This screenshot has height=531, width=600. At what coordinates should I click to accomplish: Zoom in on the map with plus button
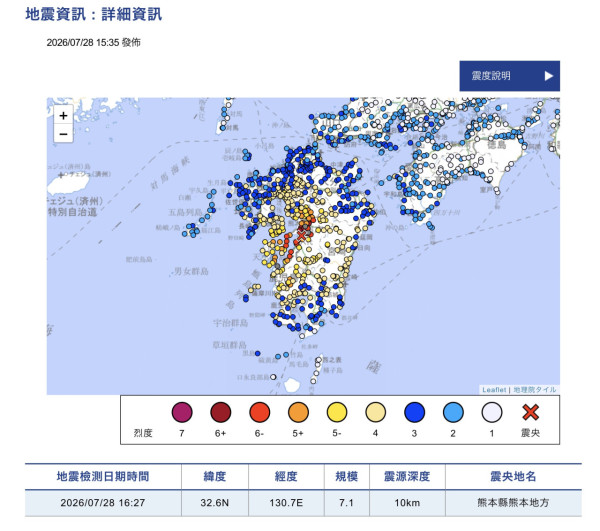(63, 115)
